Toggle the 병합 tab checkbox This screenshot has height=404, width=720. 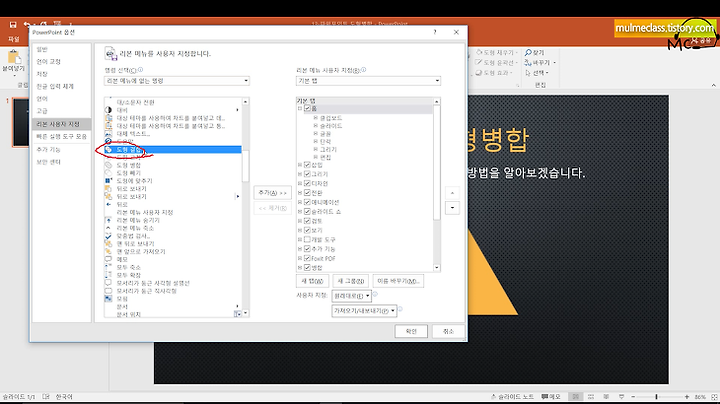pos(308,268)
